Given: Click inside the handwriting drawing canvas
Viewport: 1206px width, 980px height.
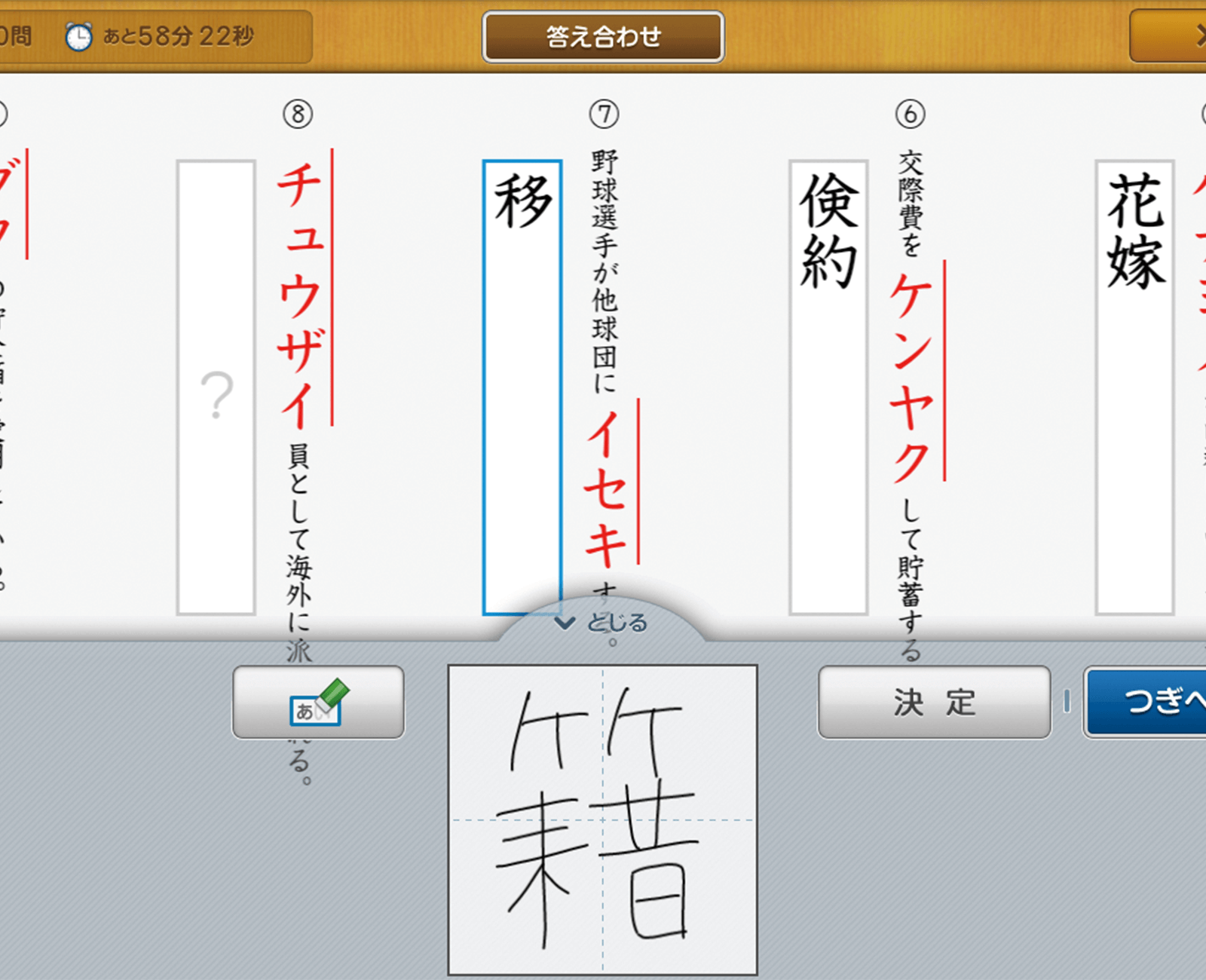Looking at the screenshot, I should coord(602,819).
